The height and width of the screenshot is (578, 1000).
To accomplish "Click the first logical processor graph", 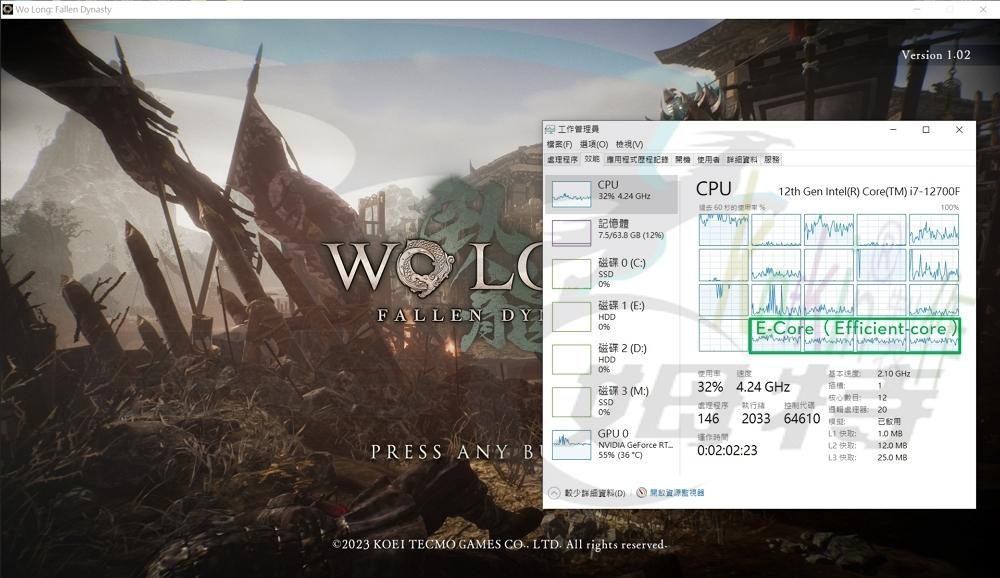I will click(x=723, y=230).
